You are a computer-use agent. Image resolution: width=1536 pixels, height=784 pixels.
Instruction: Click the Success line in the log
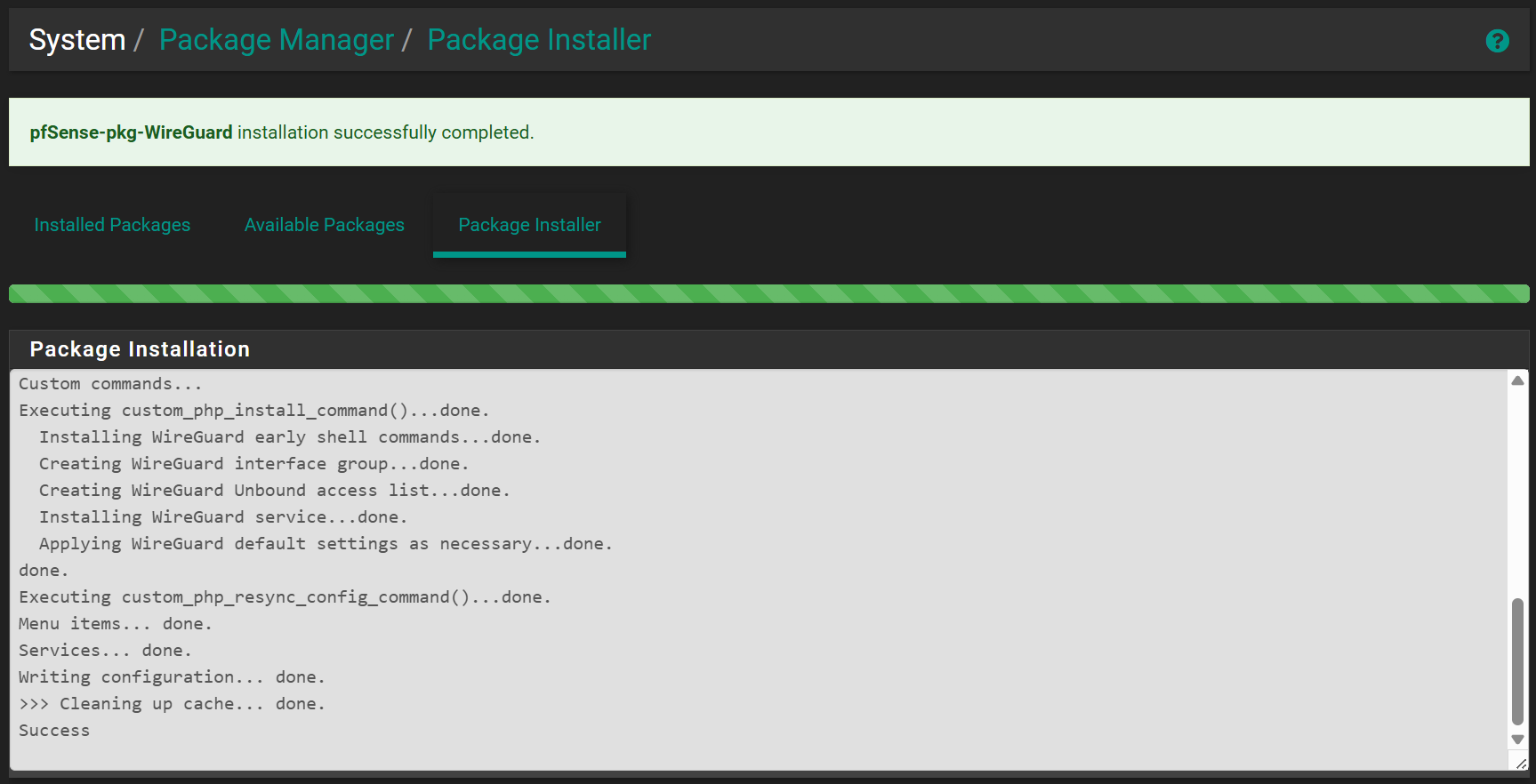[54, 731]
